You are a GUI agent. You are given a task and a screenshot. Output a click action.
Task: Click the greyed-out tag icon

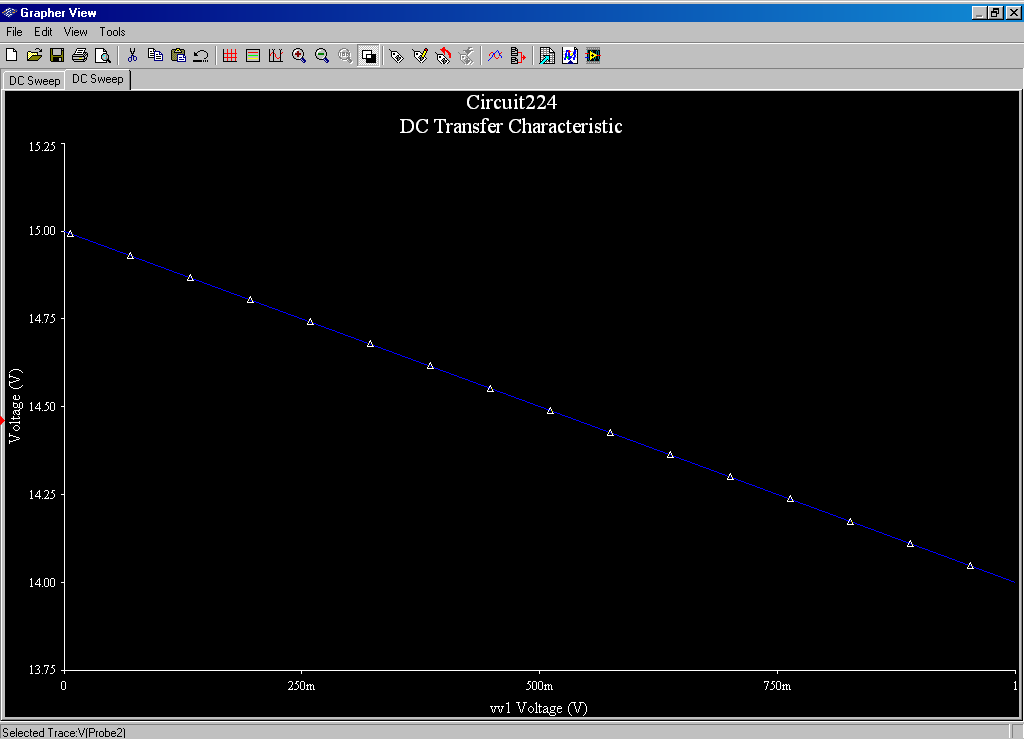pyautogui.click(x=466, y=55)
